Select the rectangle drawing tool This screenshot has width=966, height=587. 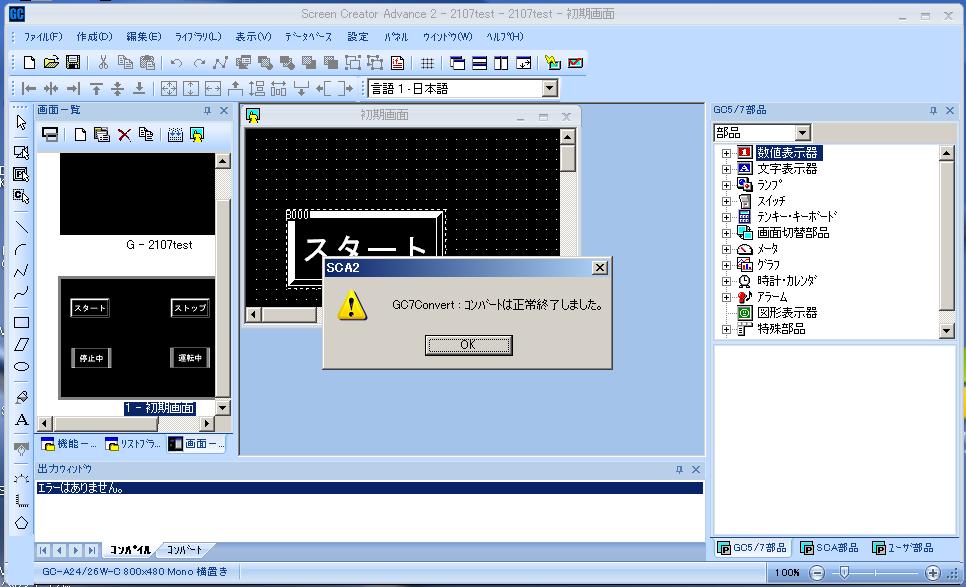click(x=21, y=322)
